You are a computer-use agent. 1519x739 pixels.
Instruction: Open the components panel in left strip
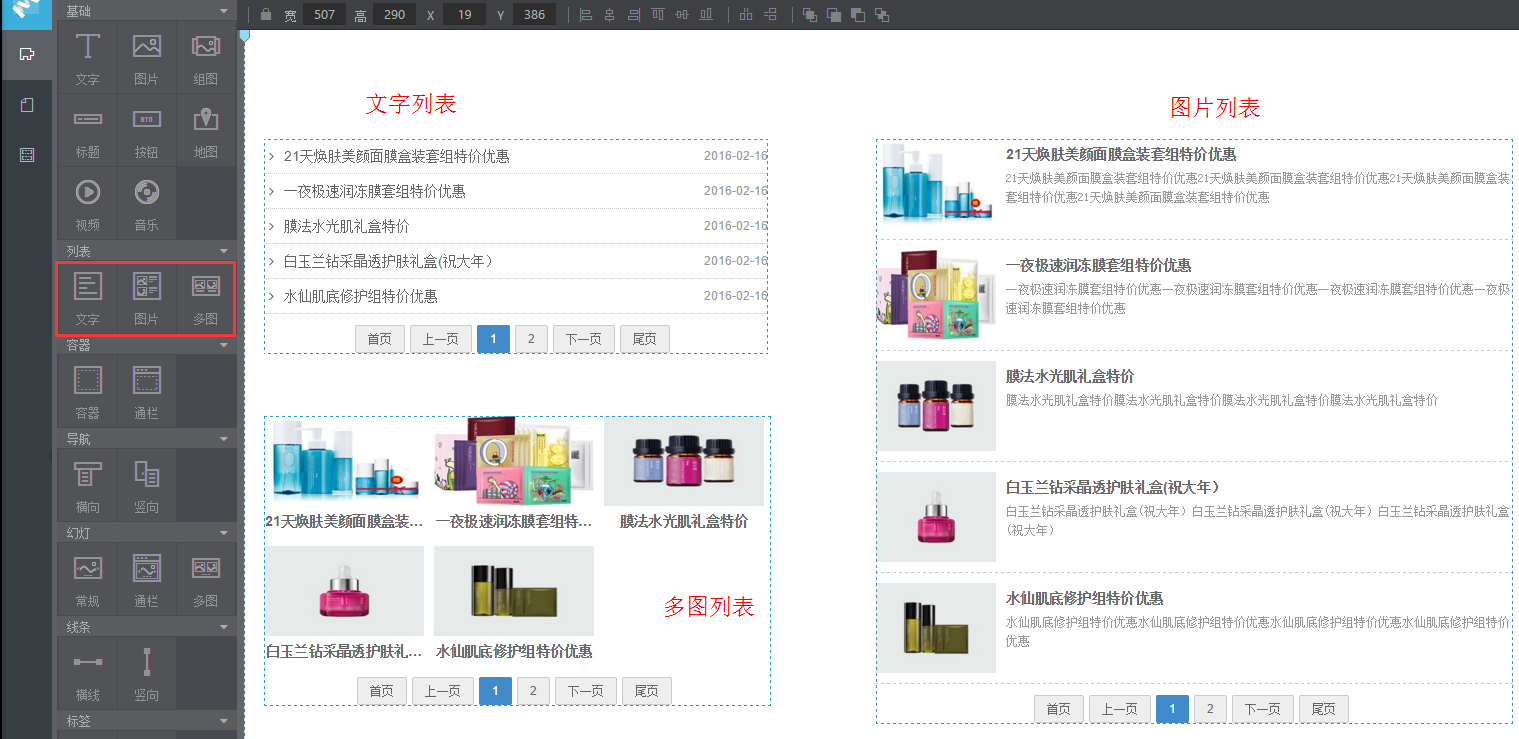point(26,54)
